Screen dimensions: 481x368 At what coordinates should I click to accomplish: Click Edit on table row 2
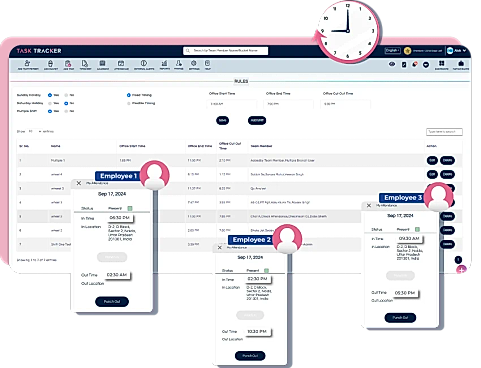(432, 174)
